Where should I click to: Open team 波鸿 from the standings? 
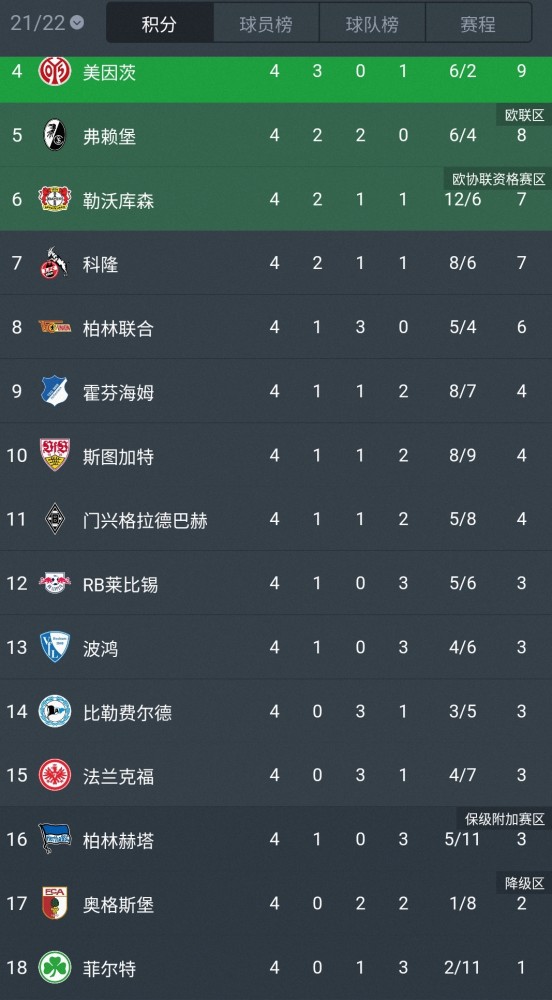click(101, 649)
